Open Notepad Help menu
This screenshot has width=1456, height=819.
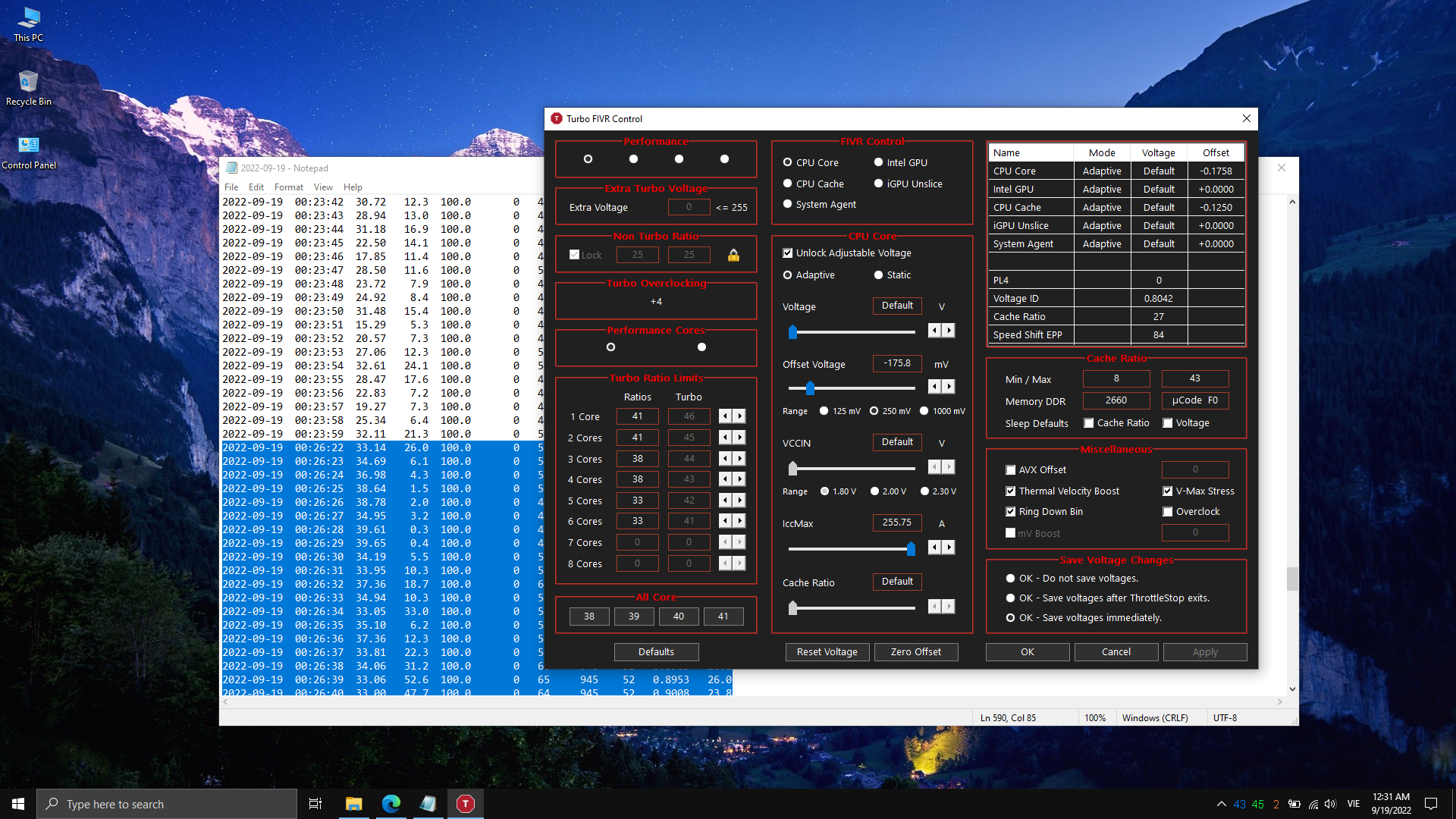[x=353, y=187]
